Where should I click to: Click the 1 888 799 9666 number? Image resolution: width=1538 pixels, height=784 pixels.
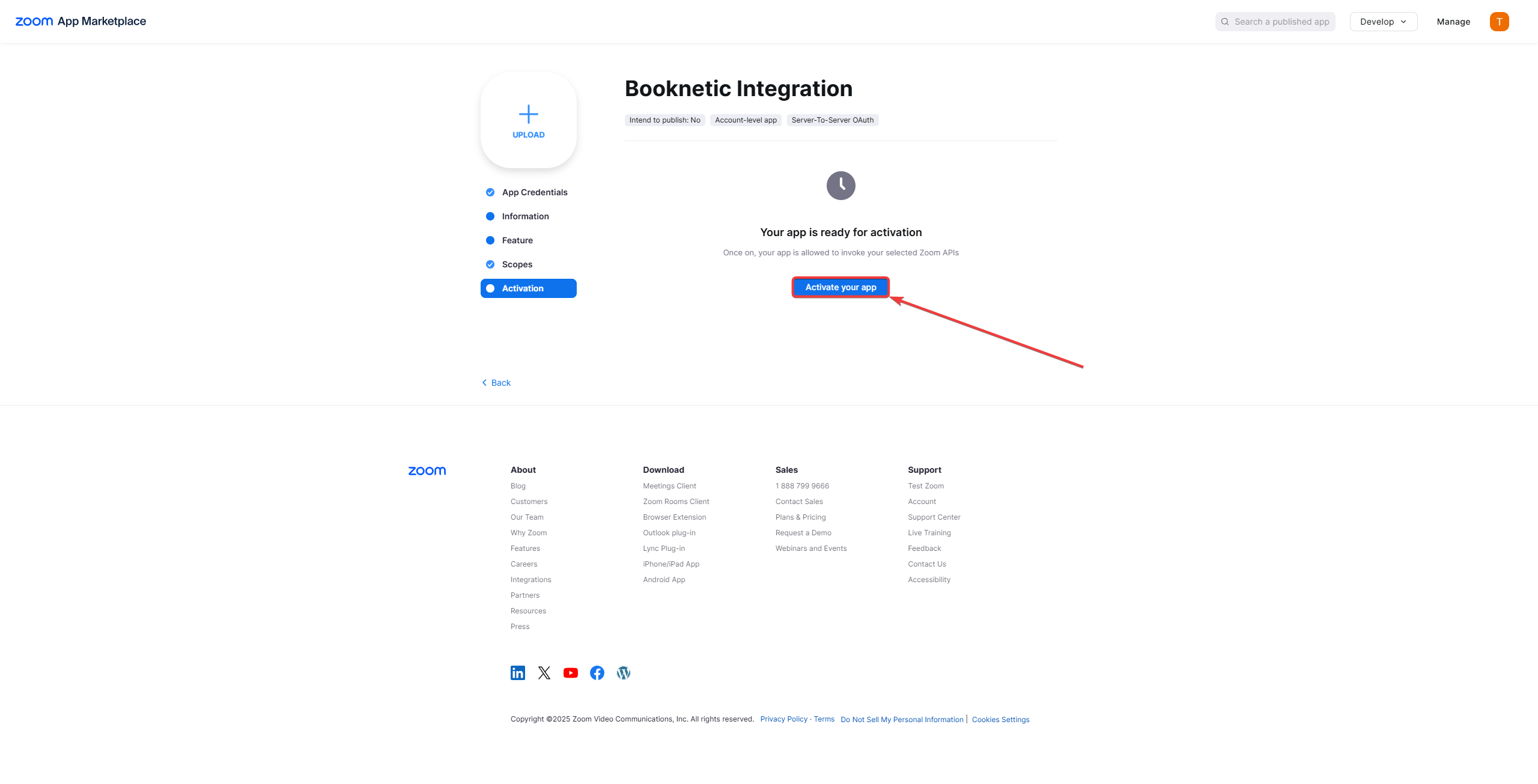(802, 486)
